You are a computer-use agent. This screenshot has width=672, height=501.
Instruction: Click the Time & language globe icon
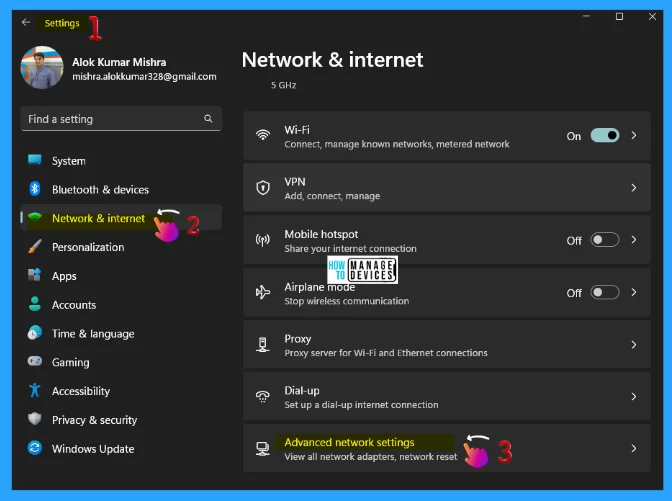[x=35, y=333]
